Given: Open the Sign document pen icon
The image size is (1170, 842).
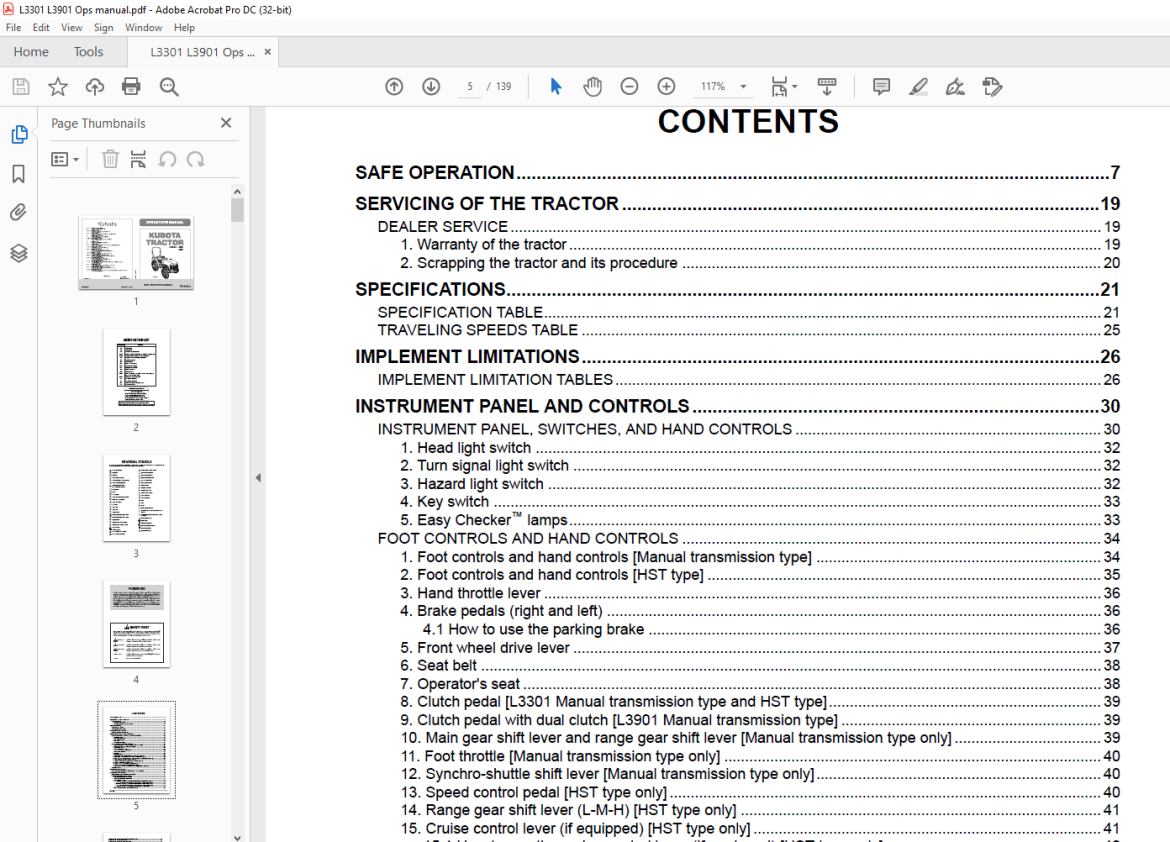Looking at the screenshot, I should point(955,87).
